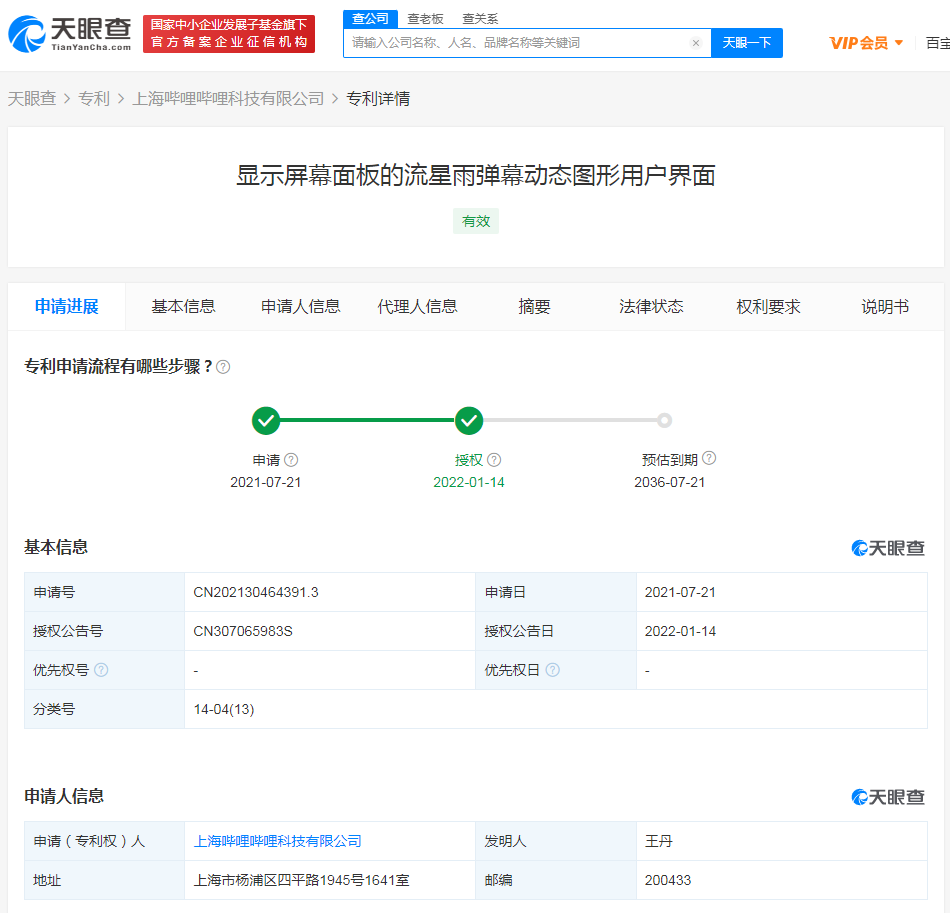The height and width of the screenshot is (913, 950).
Task: Click the help icon beside 专利申请流程有哪些步骤
Action: click(x=224, y=367)
